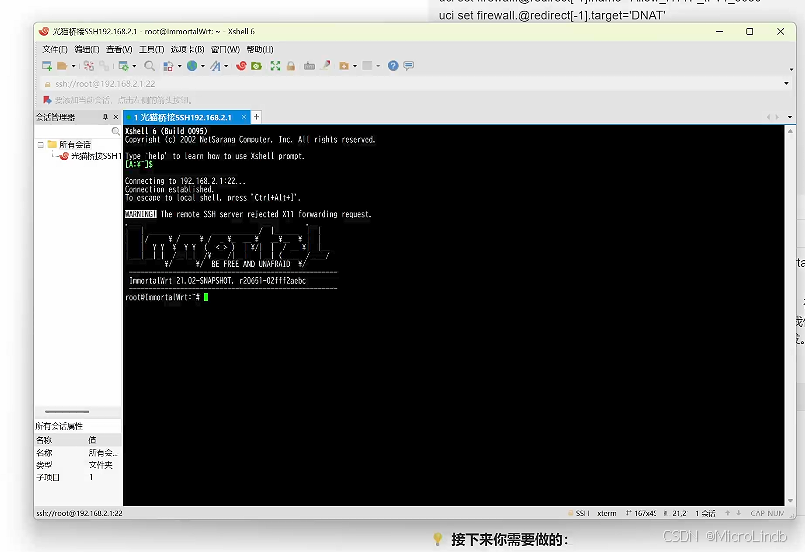Click the session tree horizontal scrollbar
Viewport: 805px width, 552px height.
point(67,411)
